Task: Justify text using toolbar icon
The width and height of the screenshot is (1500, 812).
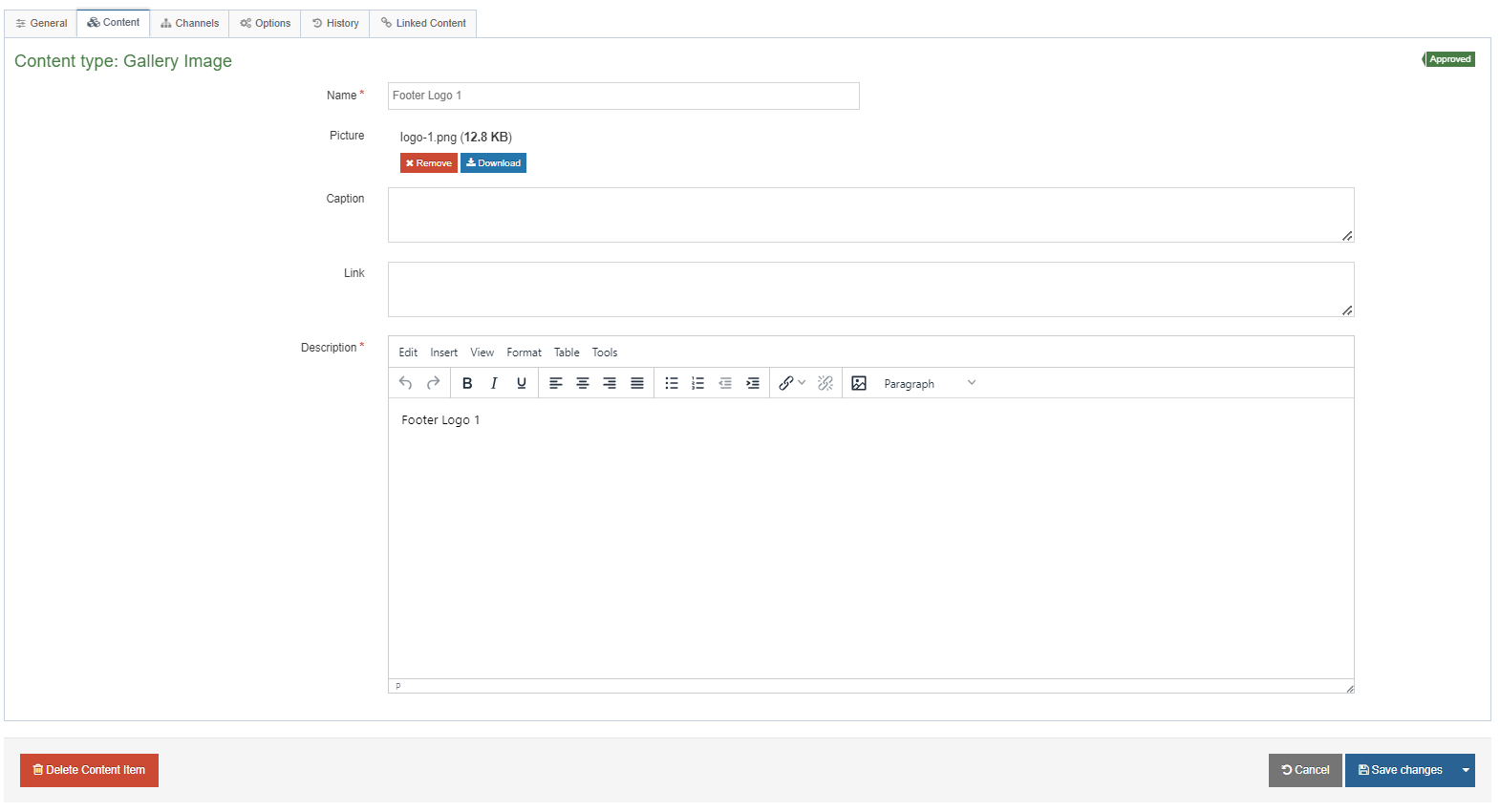Action: pyautogui.click(x=637, y=383)
